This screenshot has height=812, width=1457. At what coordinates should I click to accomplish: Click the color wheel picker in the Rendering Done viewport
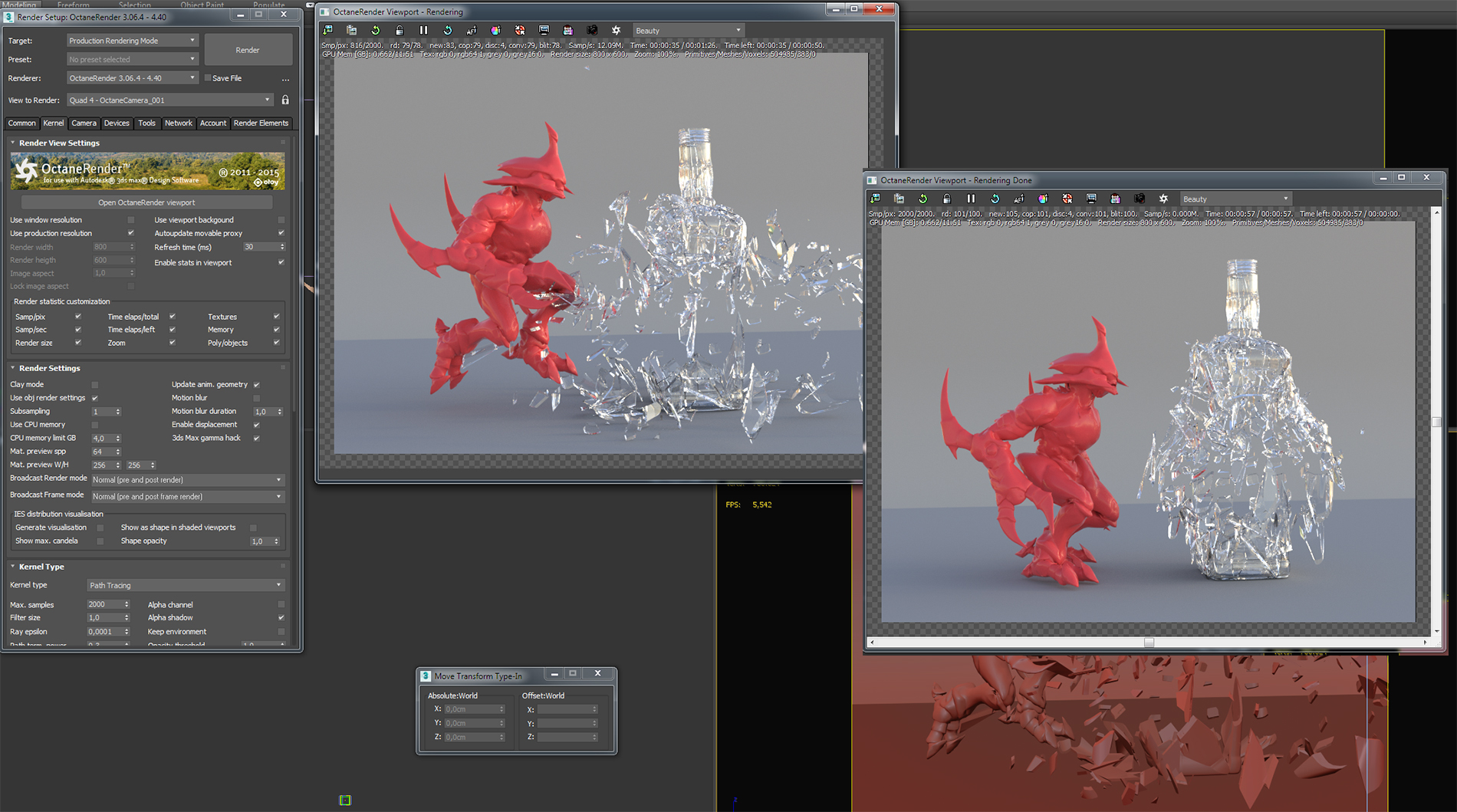point(1043,199)
